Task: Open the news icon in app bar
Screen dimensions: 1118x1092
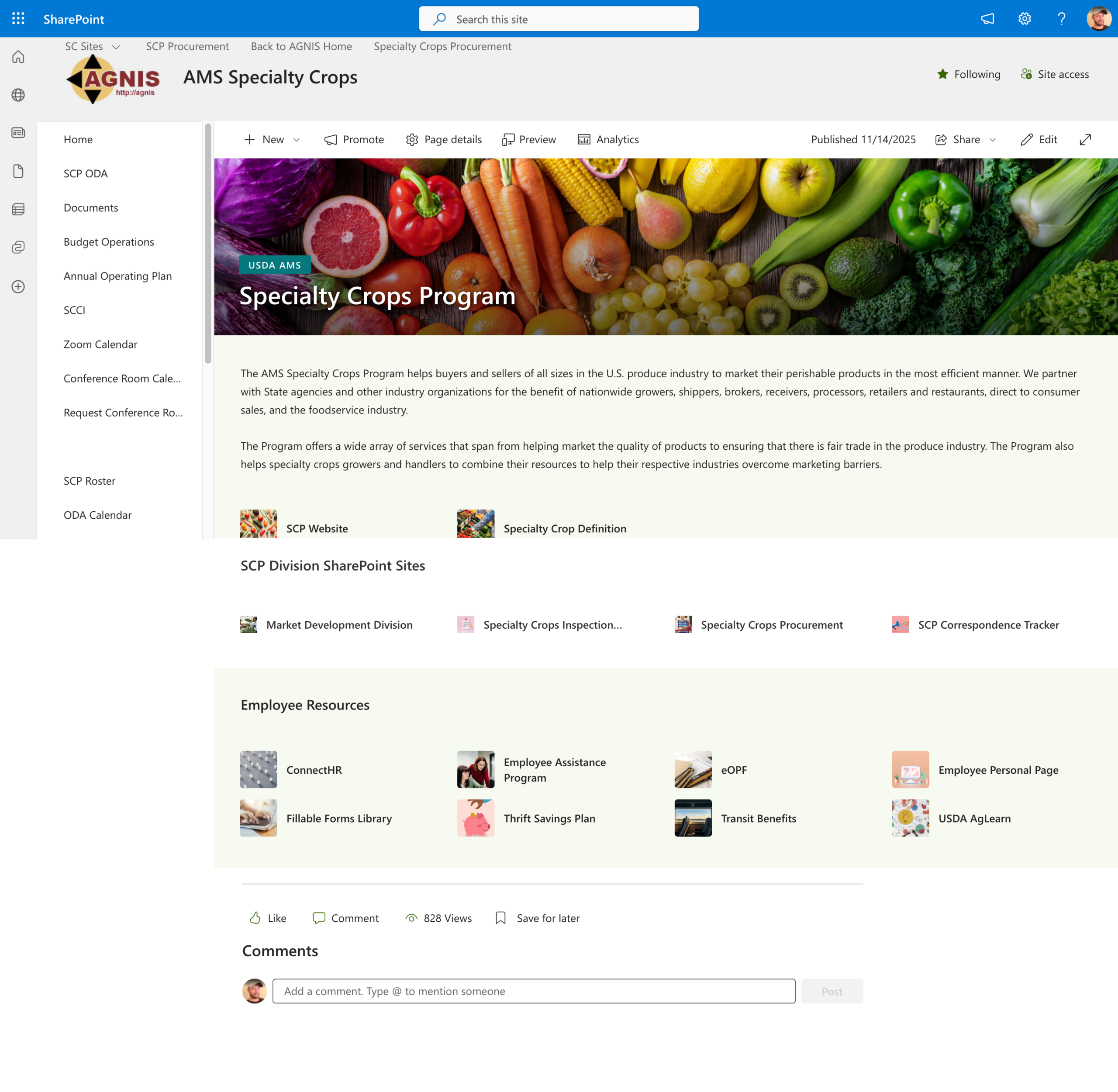Action: click(18, 133)
